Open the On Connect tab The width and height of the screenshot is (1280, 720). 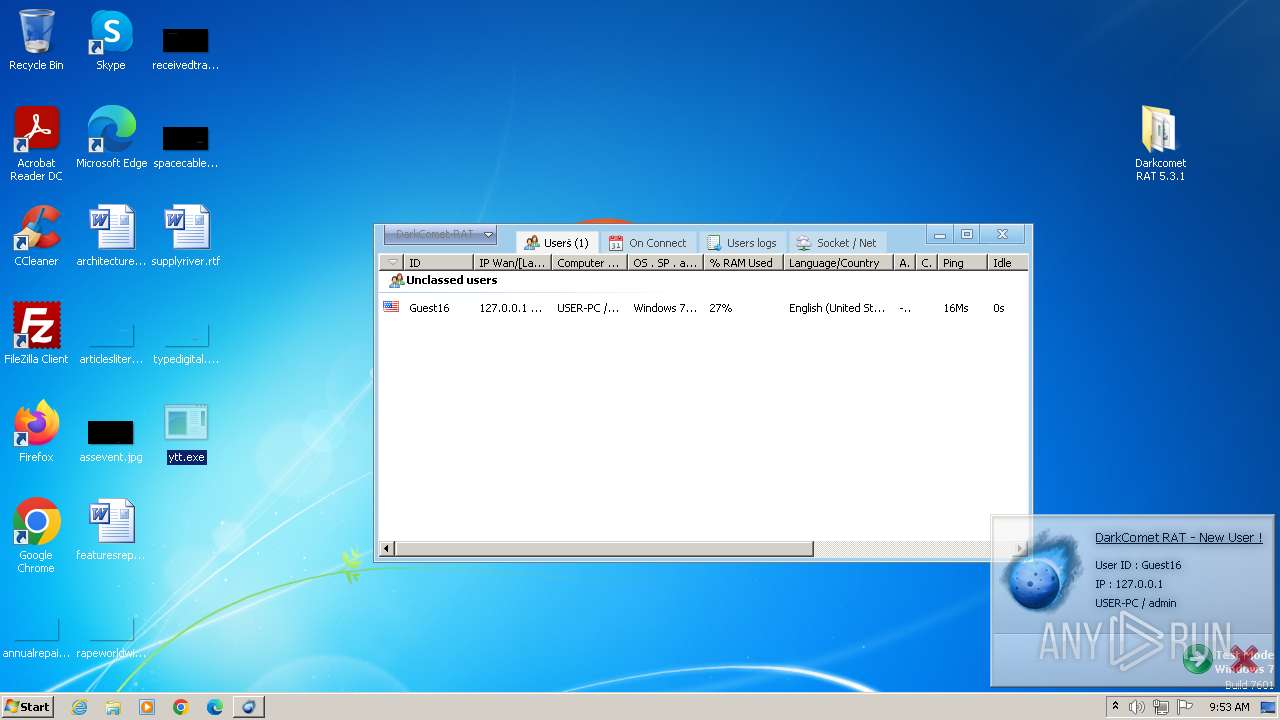(647, 243)
